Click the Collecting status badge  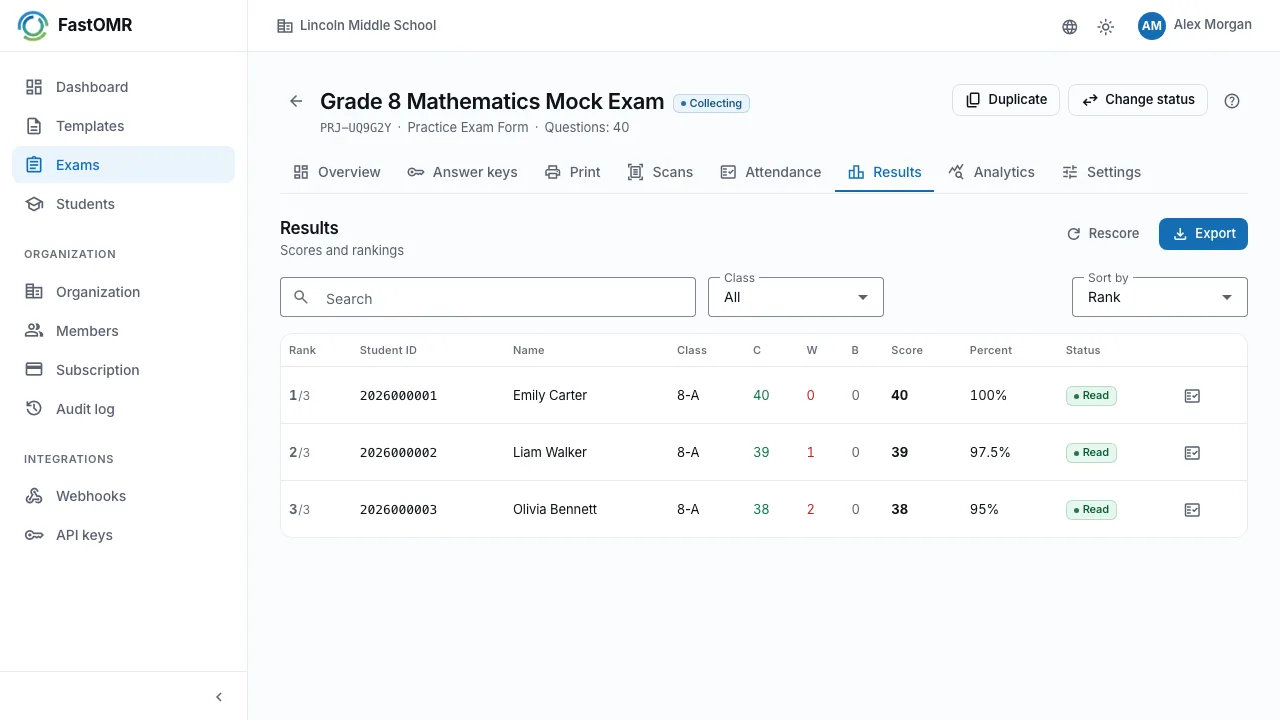pos(711,103)
